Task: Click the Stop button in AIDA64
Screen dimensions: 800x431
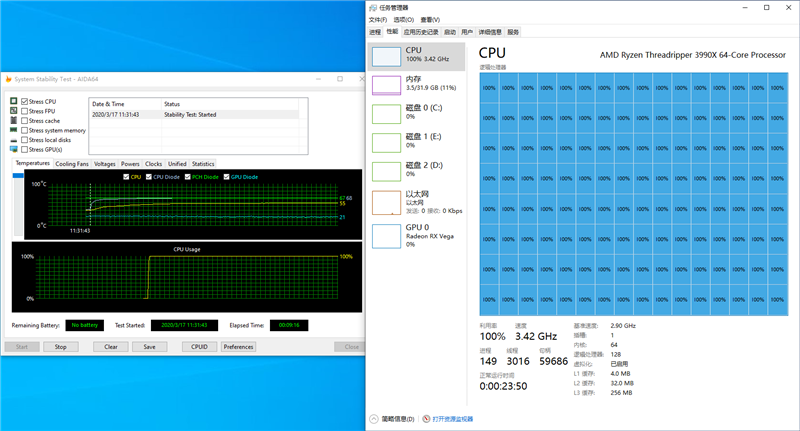Action: pyautogui.click(x=61, y=347)
